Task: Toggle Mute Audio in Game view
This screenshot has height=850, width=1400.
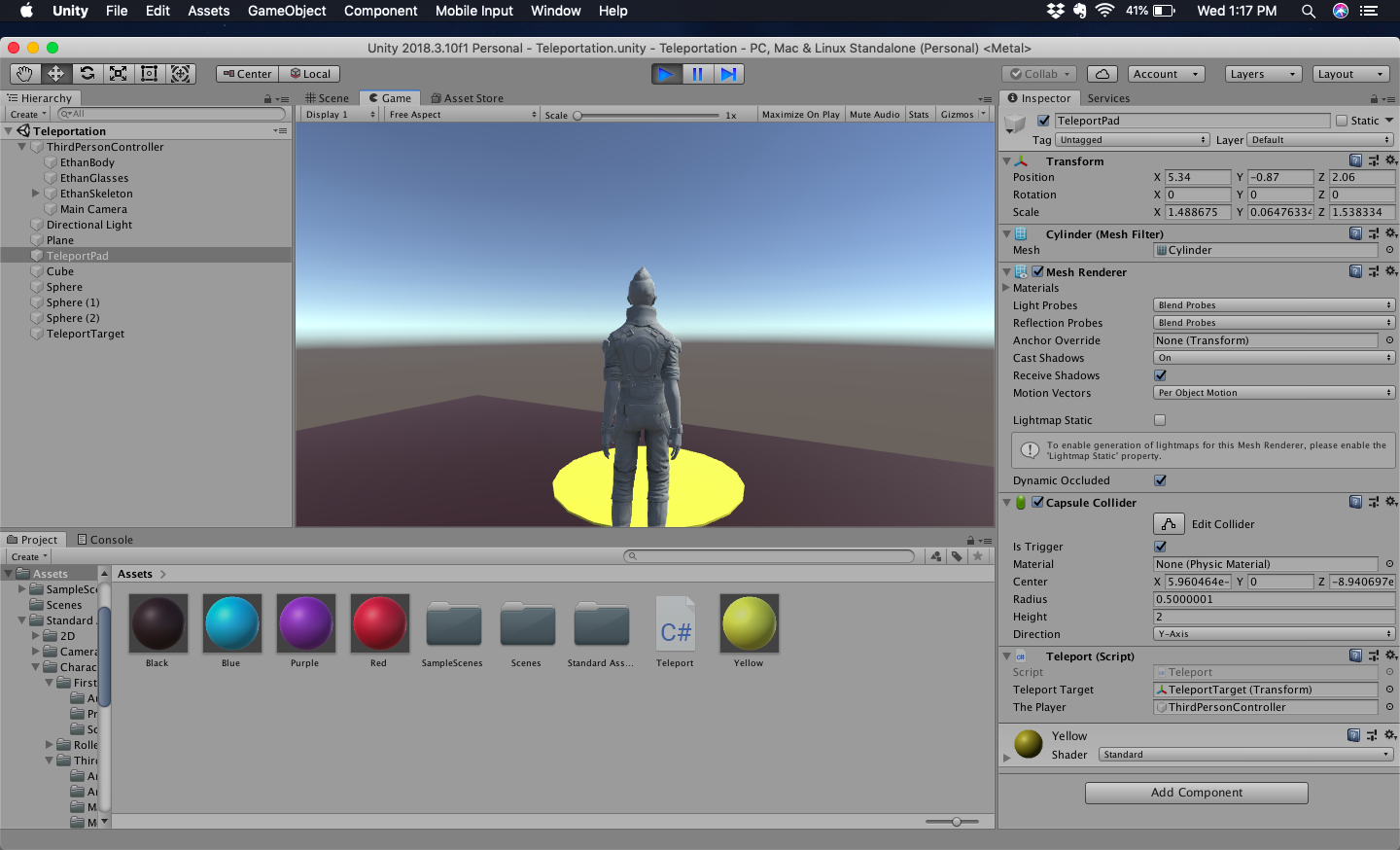Action: coord(874,115)
